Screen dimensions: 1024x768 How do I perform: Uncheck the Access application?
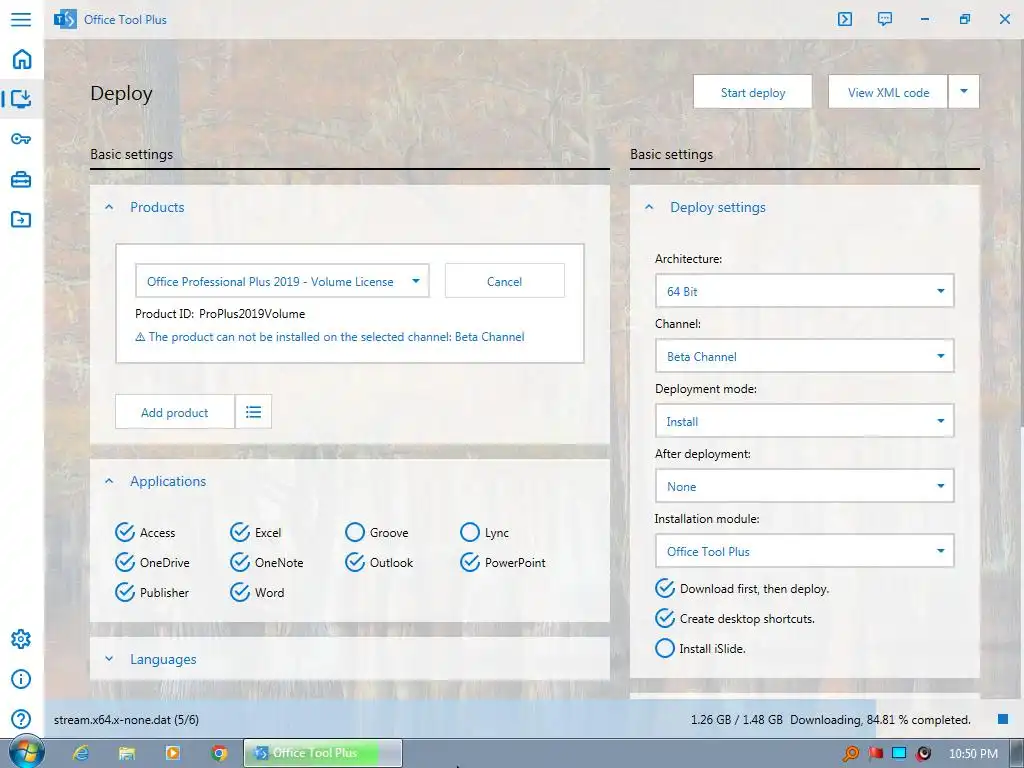pos(125,532)
